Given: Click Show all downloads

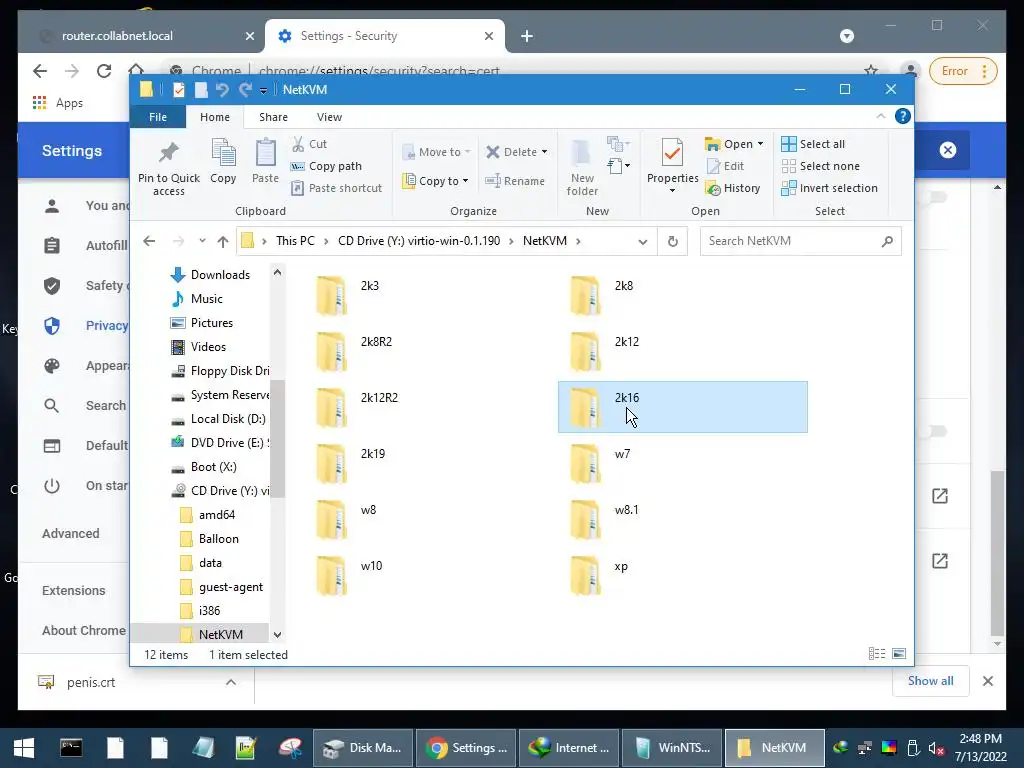Looking at the screenshot, I should 930,680.
